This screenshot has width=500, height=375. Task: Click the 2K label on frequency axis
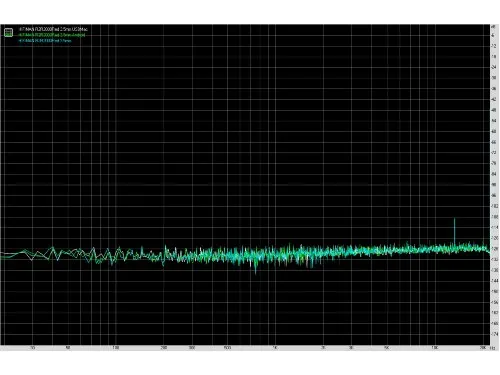[x=323, y=348]
